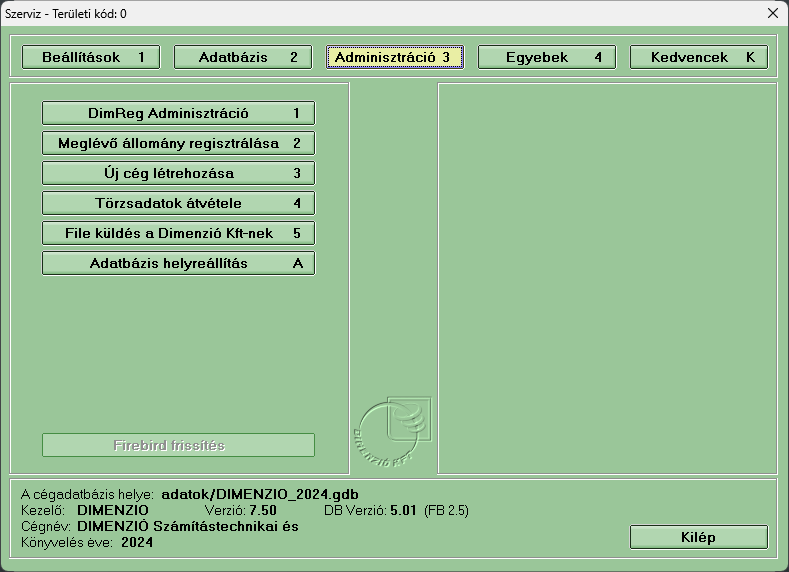Viewport: 789px width, 572px height.
Task: Launch DimReg Adminisztráció
Action: tap(179, 113)
